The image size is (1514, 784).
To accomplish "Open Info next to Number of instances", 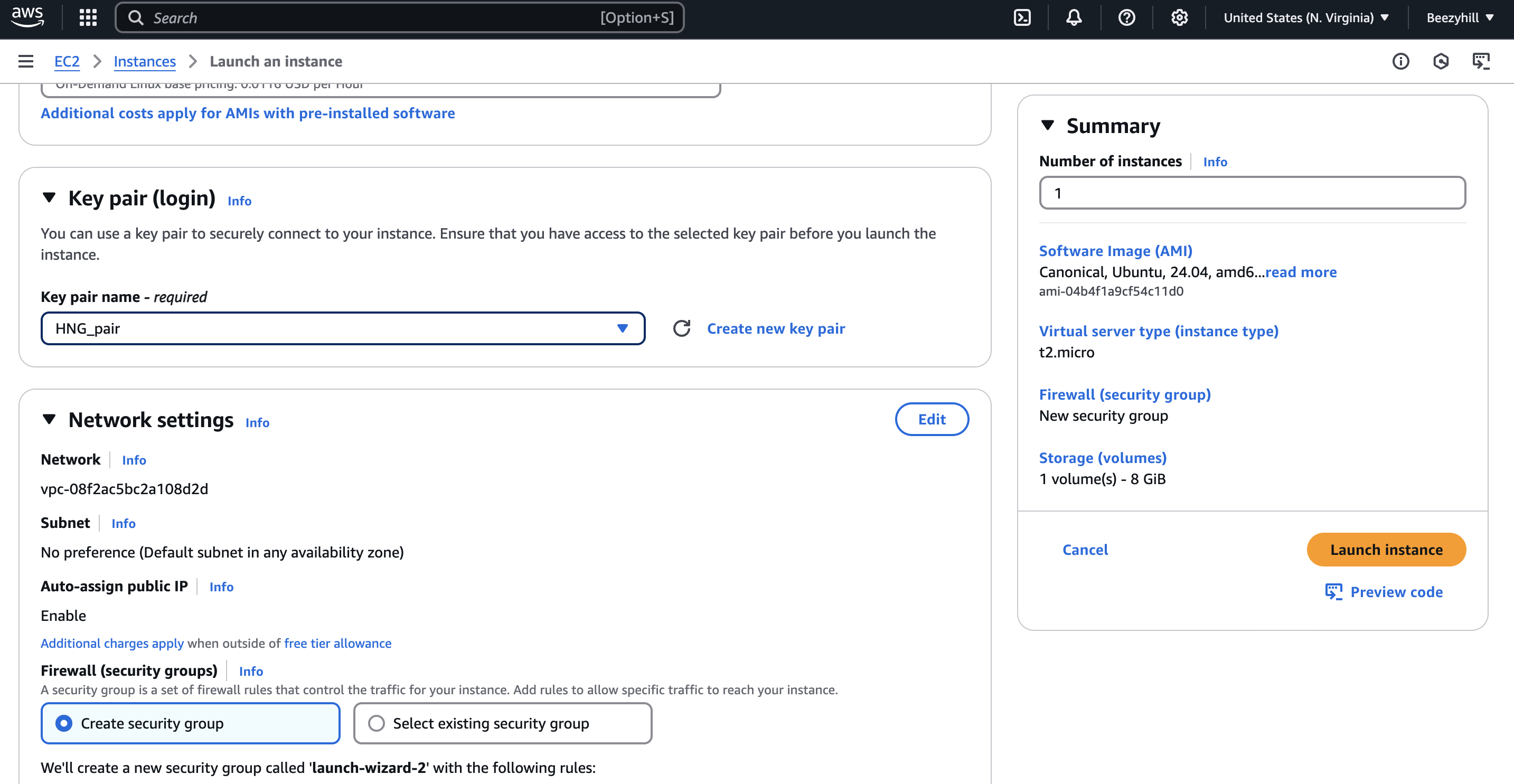I will click(1215, 162).
